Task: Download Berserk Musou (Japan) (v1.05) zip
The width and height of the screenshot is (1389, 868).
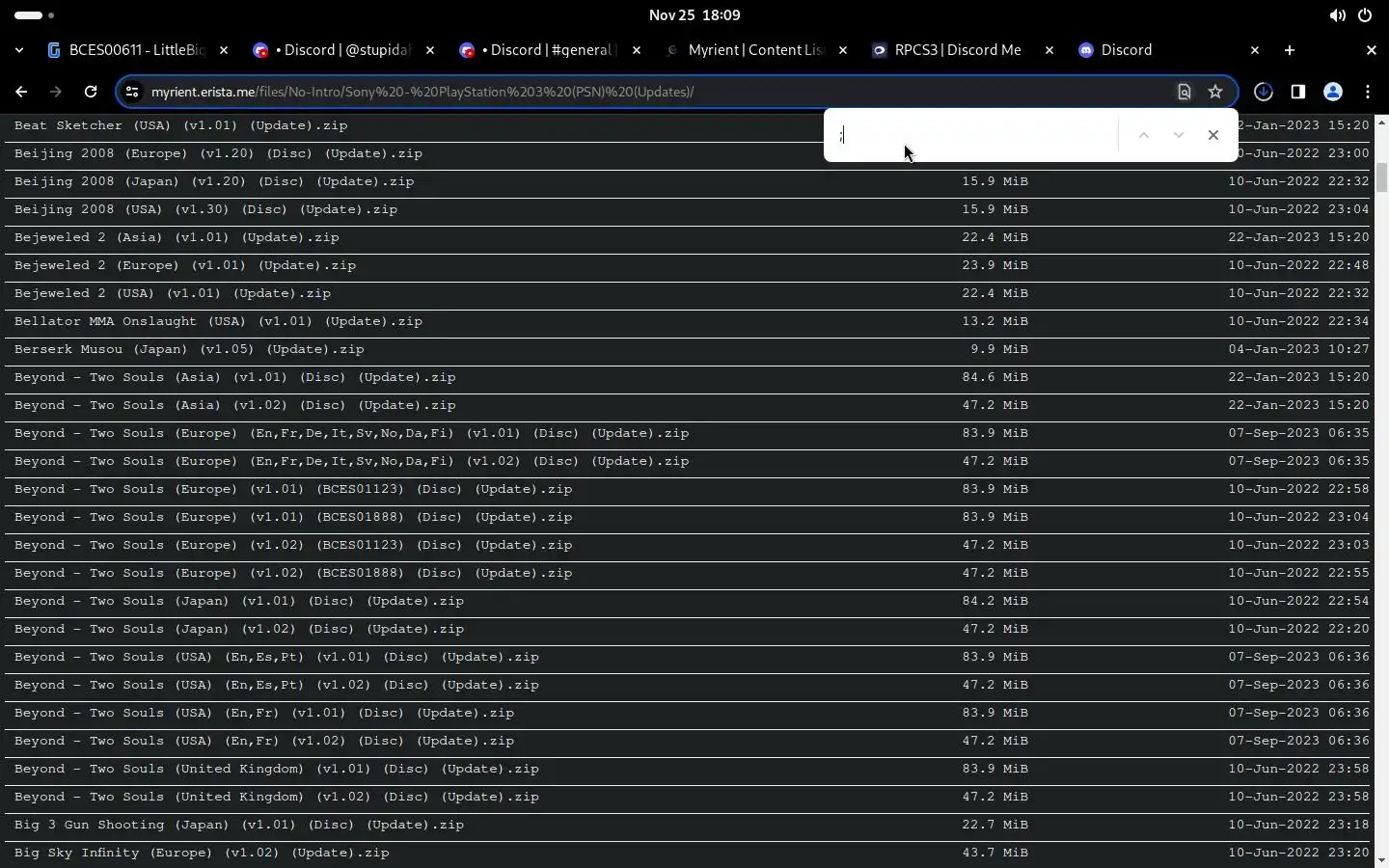Action: click(189, 349)
